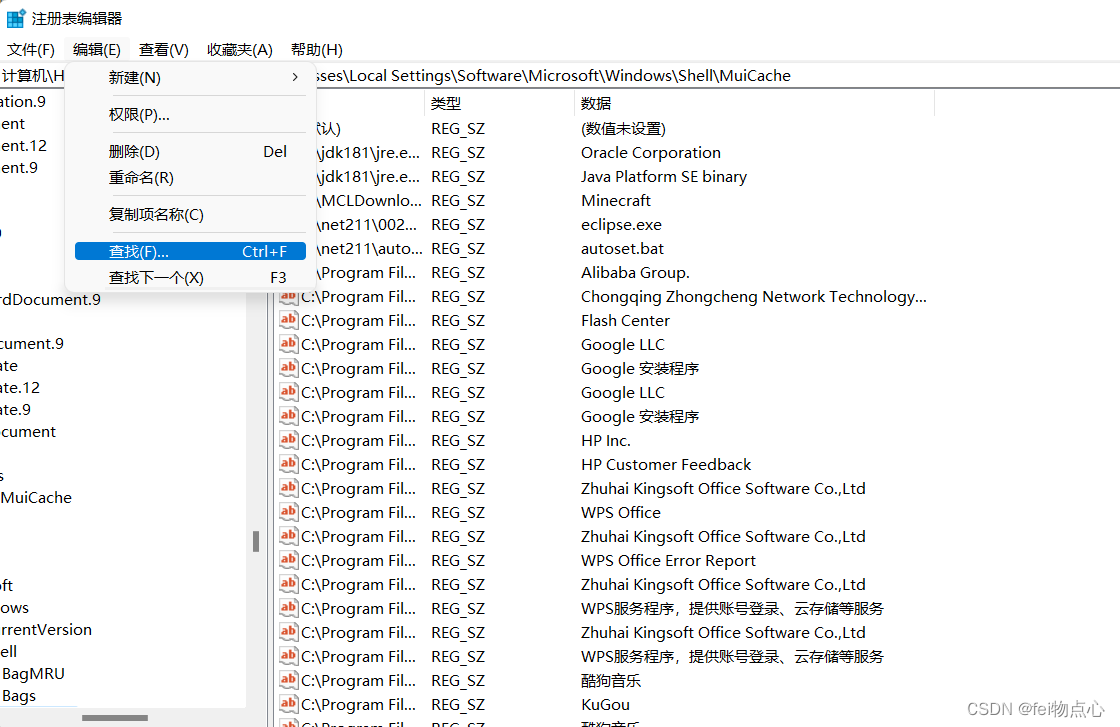Select the HP Customer Feedback data cell
The image size is (1120, 727).
point(666,464)
